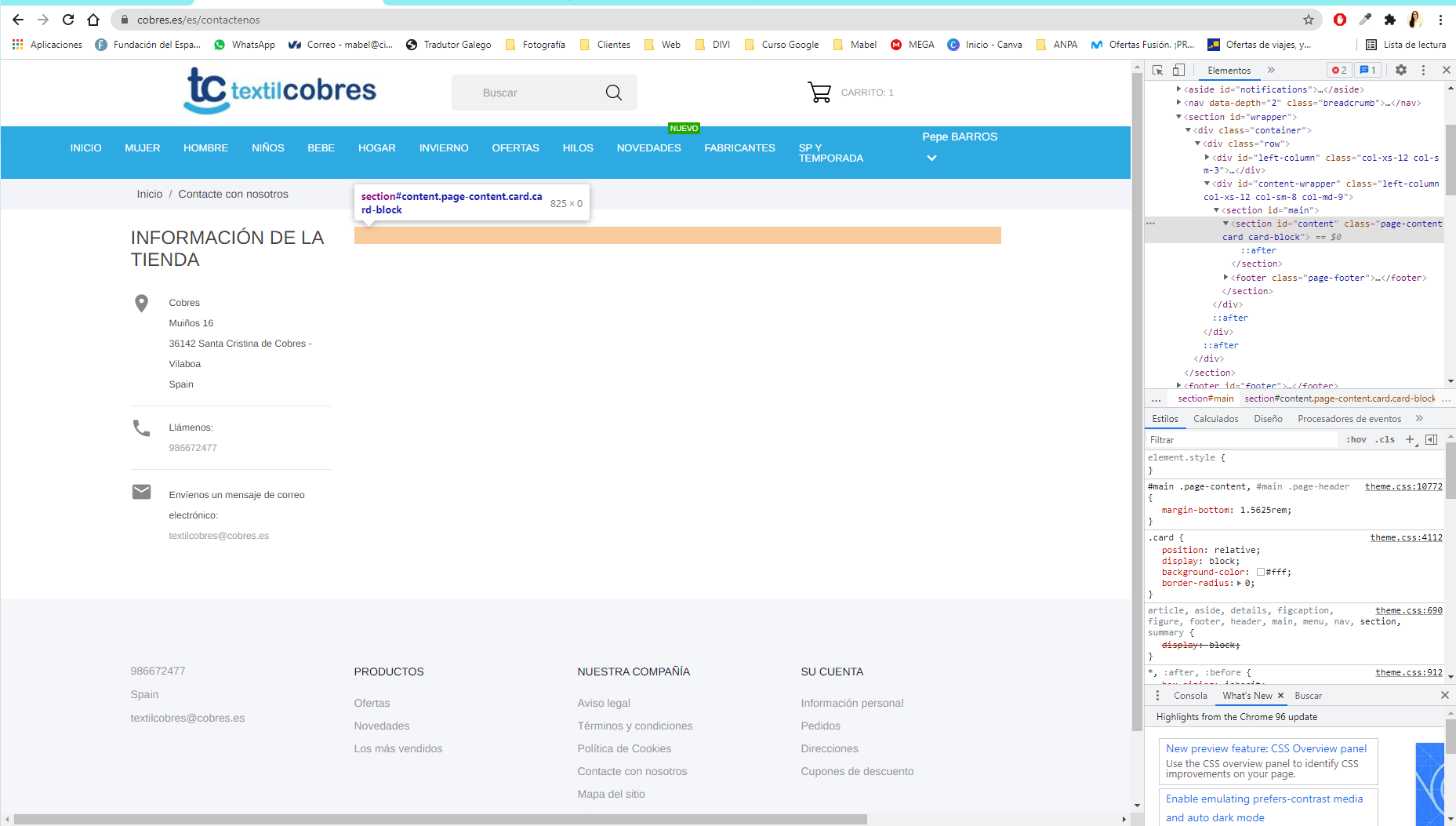Open DevTools customize three-dot menu
This screenshot has width=1456, height=826.
pos(1424,70)
